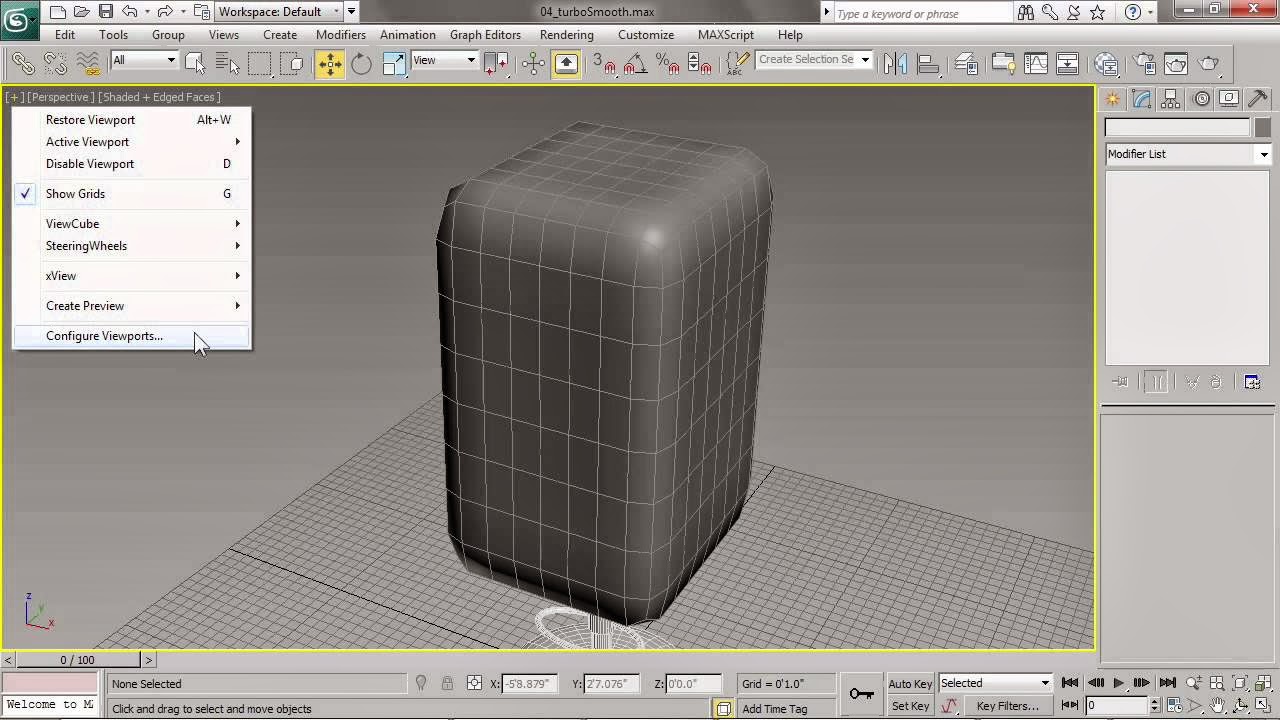Click the 0 / 100 time slider
Viewport: 1280px width, 720px height.
coord(77,660)
